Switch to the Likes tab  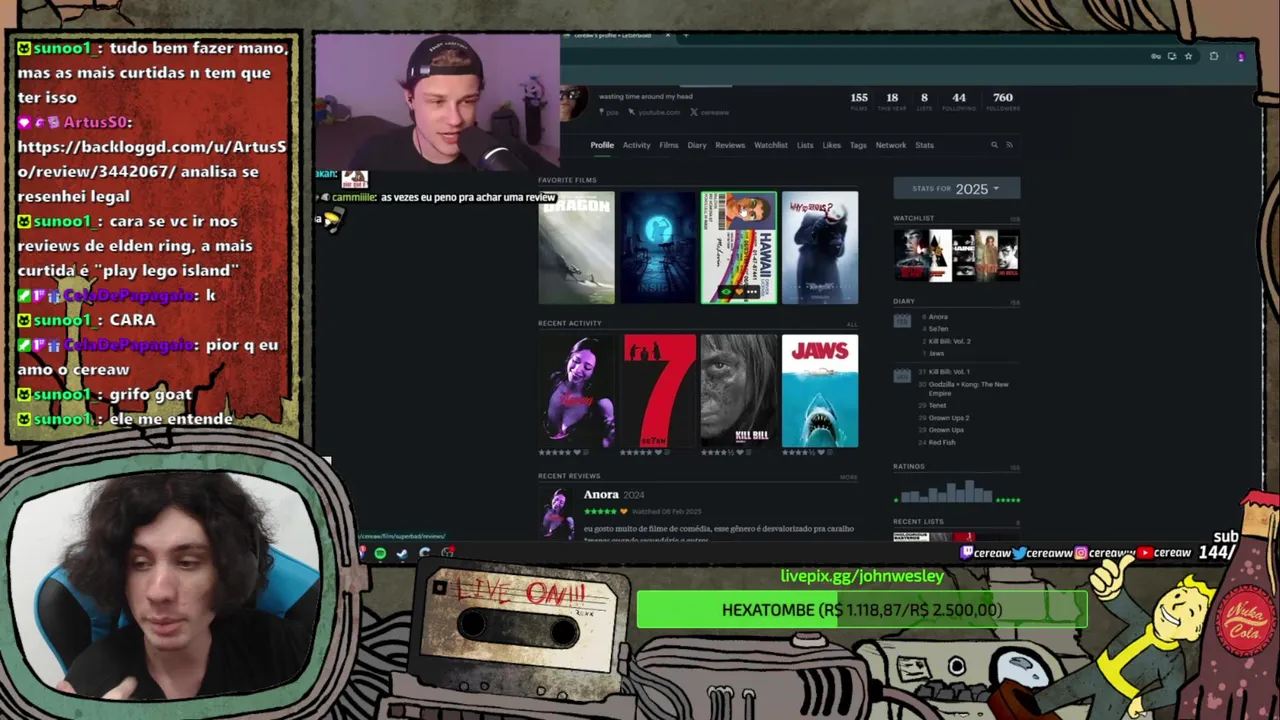pos(832,145)
